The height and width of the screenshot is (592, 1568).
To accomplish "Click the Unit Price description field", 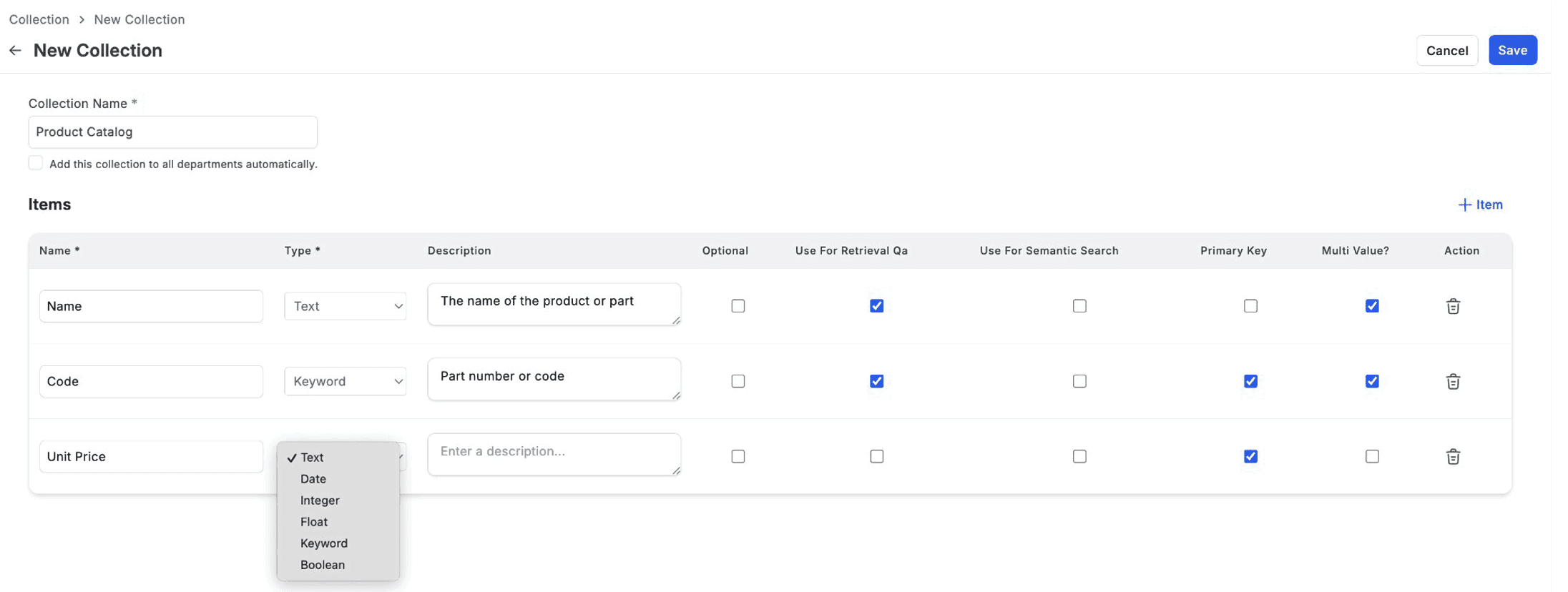I will click(x=553, y=454).
